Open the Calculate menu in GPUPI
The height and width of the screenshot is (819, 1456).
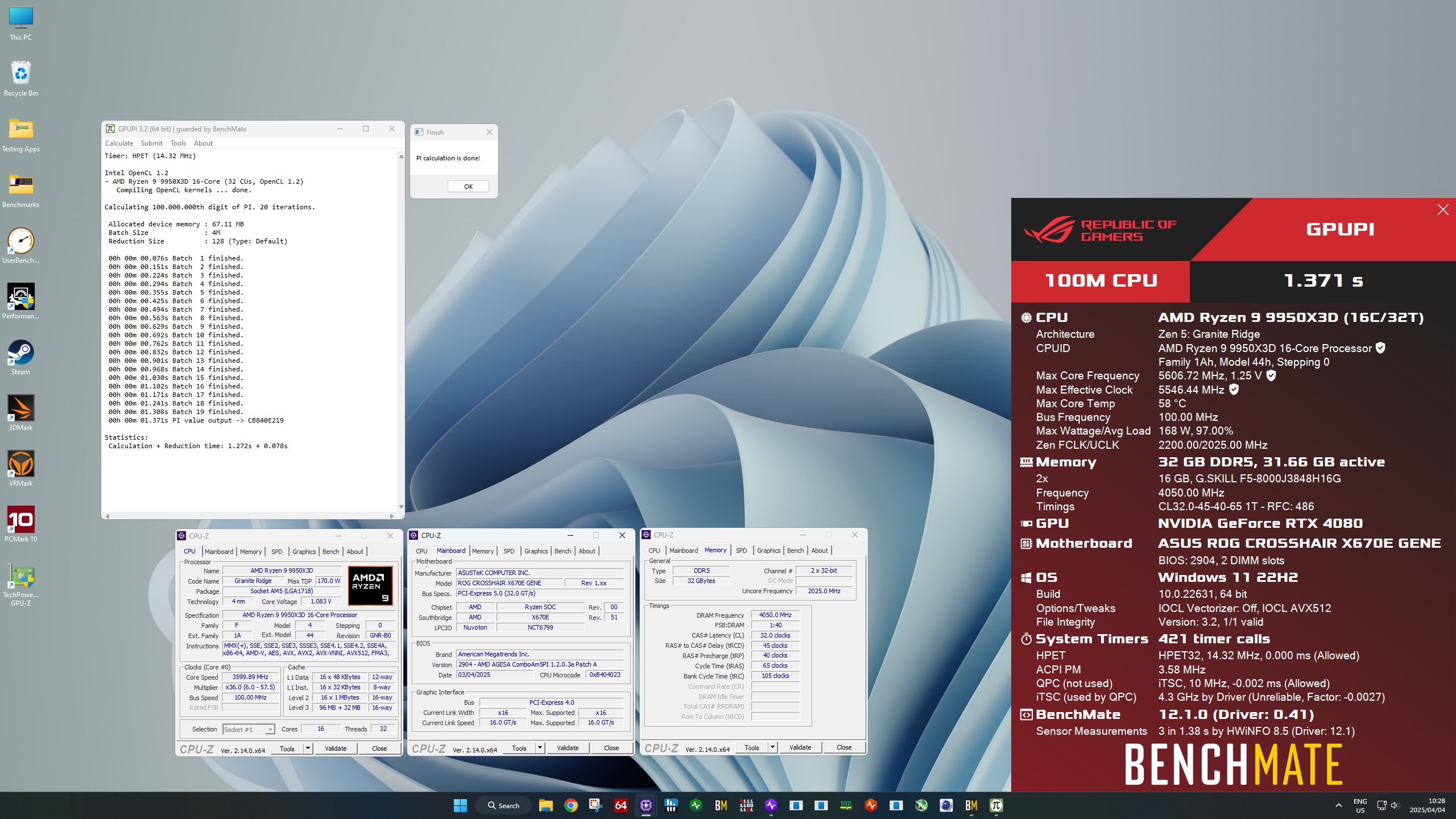(119, 143)
